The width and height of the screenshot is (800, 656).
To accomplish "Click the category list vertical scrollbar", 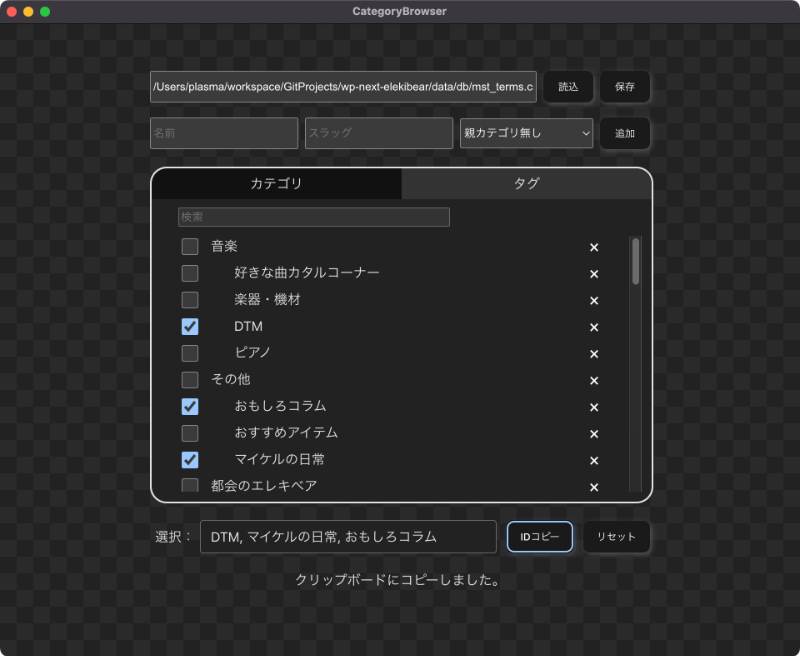I will click(x=636, y=262).
